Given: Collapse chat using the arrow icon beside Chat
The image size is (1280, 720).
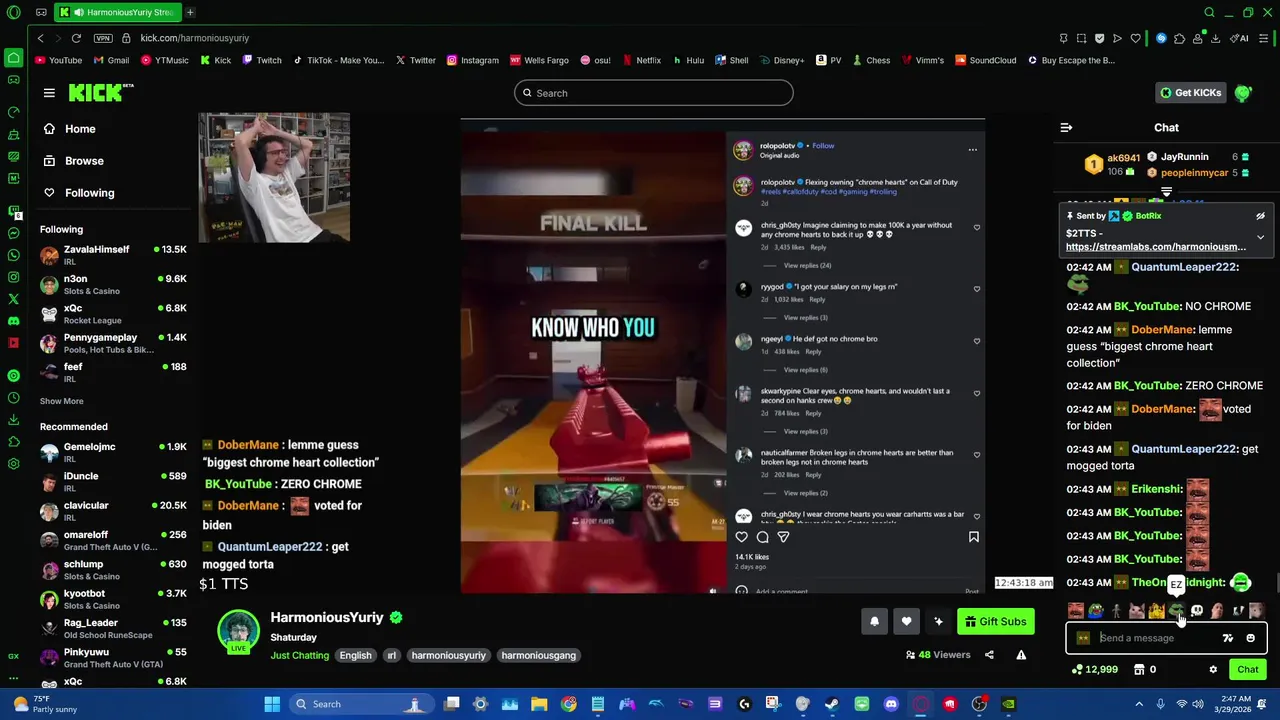Looking at the screenshot, I should coord(1066,127).
